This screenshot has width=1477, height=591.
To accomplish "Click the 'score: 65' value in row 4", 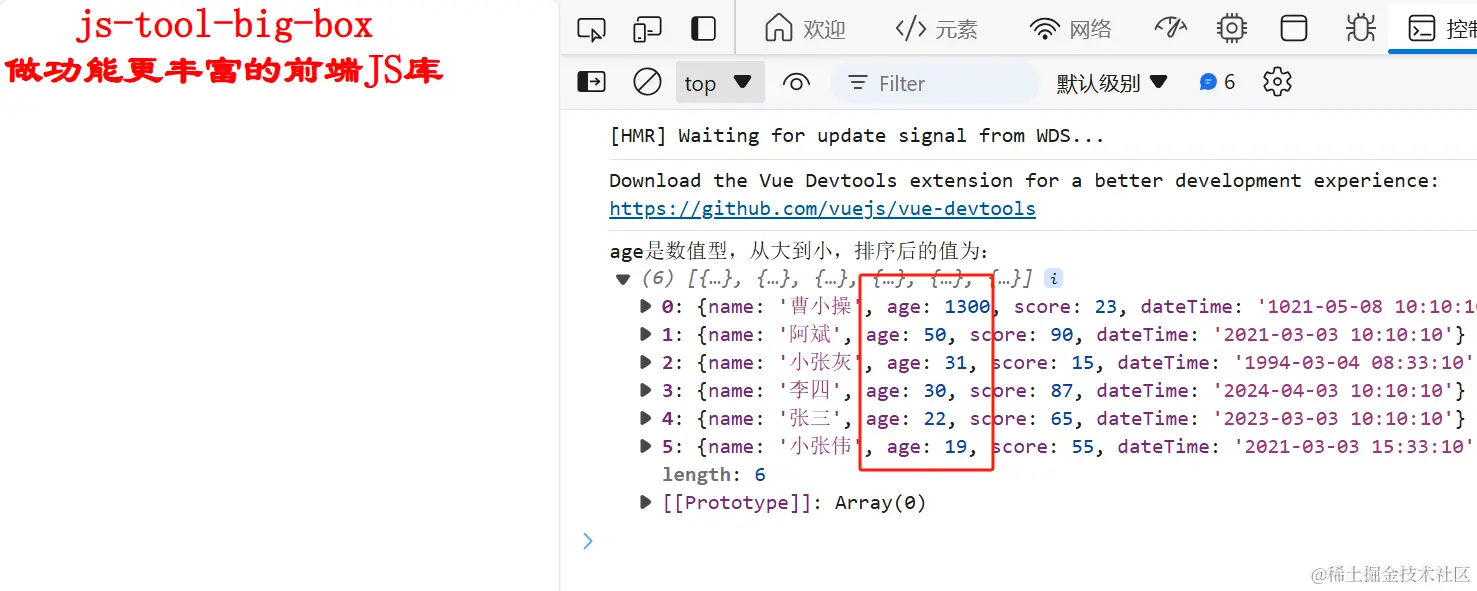I will [x=1022, y=419].
